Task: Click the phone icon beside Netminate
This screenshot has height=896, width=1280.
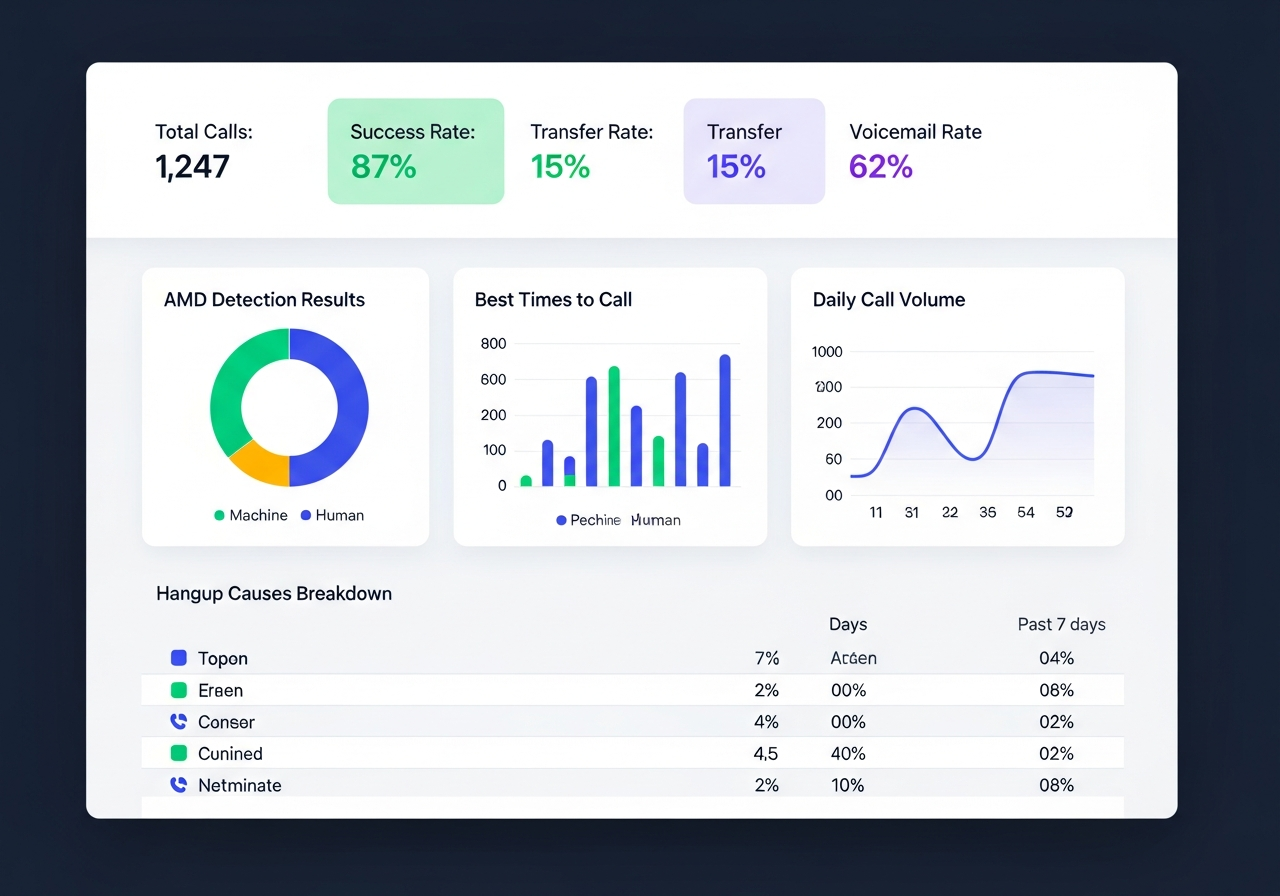Action: [178, 785]
